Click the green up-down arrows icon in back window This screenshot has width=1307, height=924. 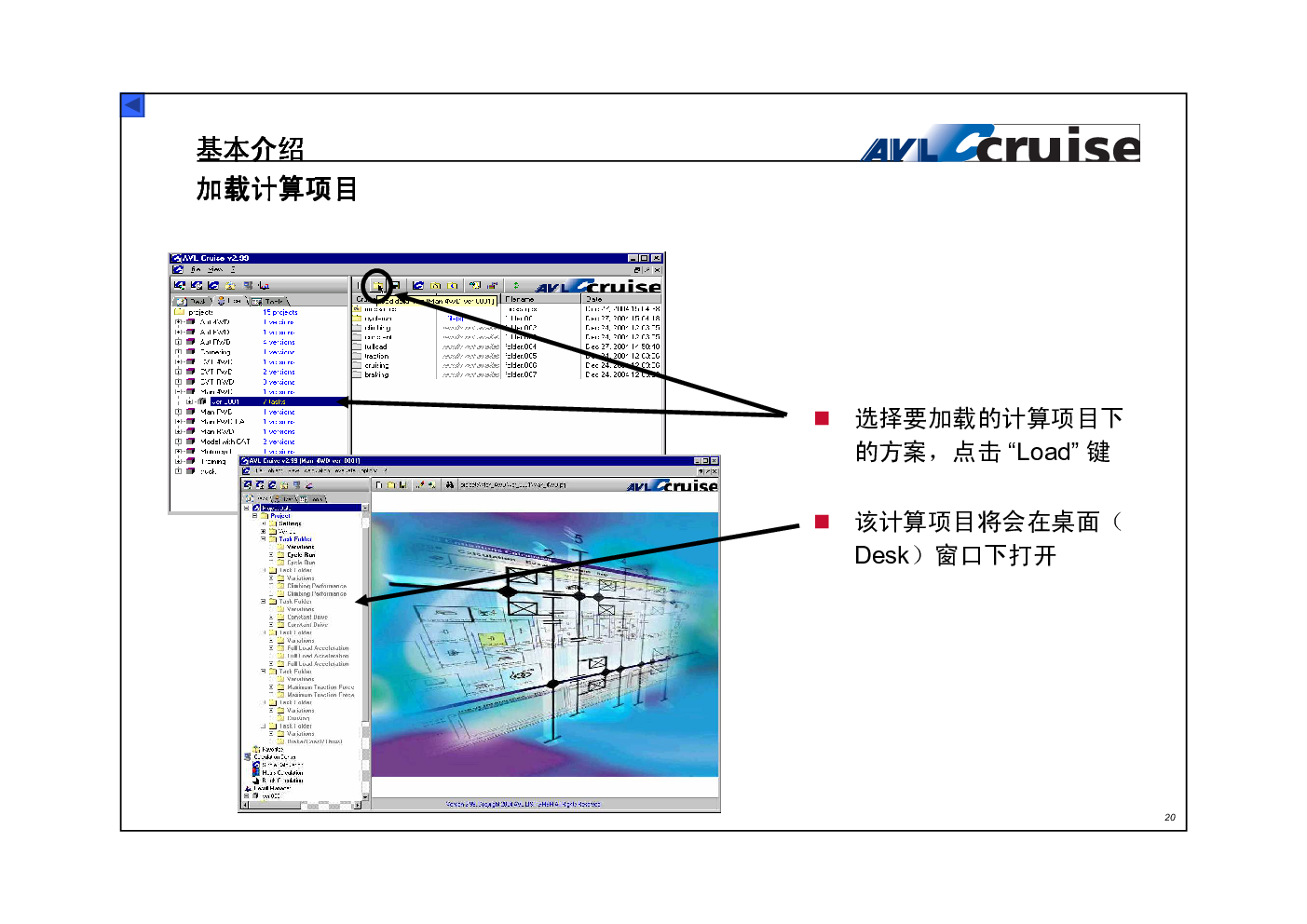[515, 286]
